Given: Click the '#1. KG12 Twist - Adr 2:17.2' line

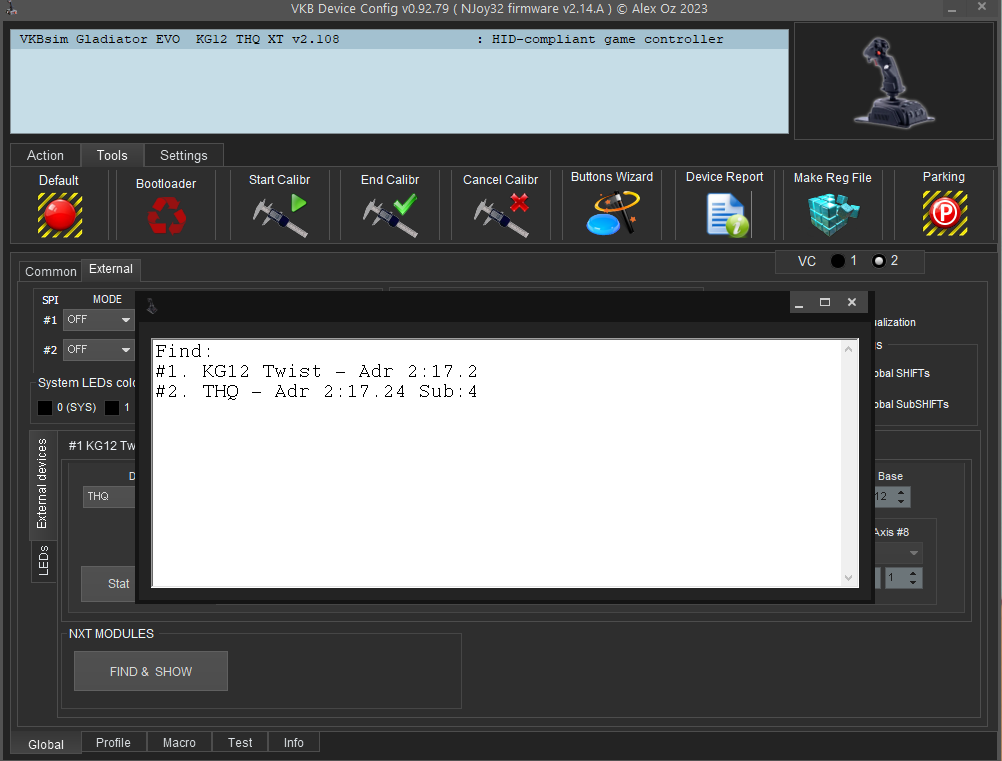Looking at the screenshot, I should [x=316, y=371].
